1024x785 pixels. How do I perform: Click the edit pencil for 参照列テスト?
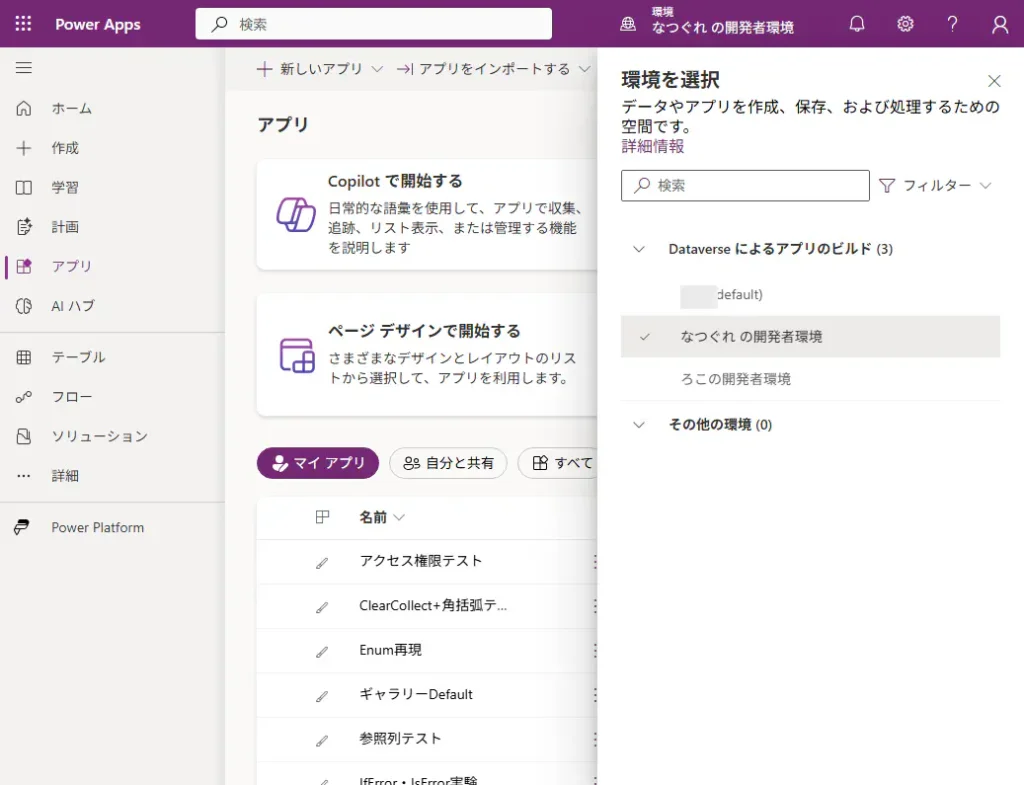tap(322, 741)
